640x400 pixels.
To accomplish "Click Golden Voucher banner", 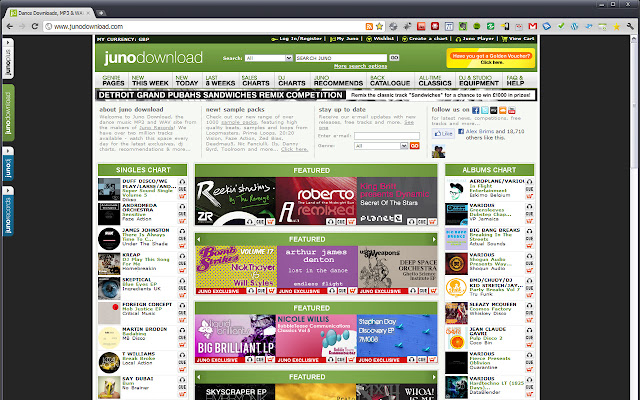I will (x=491, y=58).
